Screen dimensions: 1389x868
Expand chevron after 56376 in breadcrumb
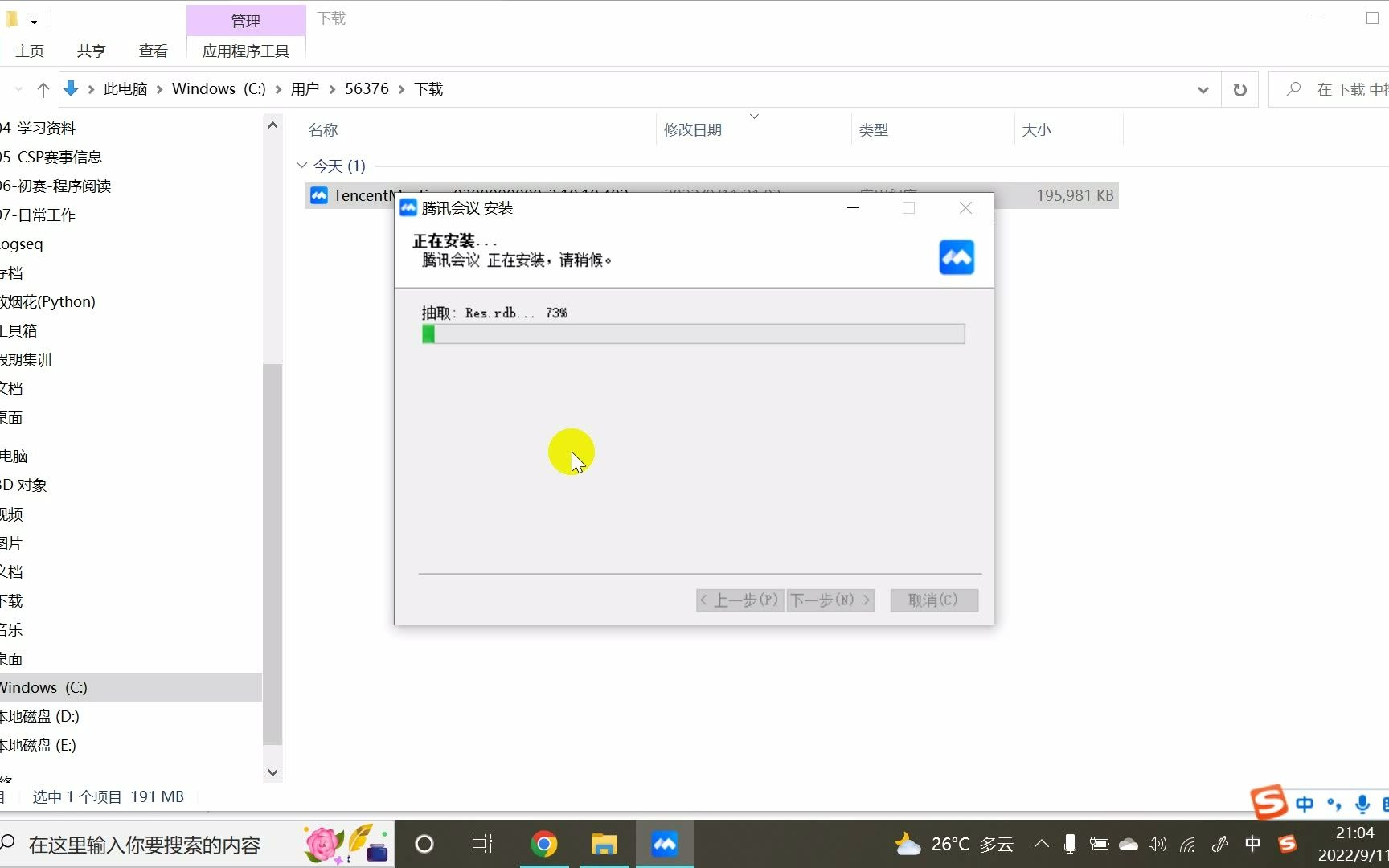[x=401, y=89]
